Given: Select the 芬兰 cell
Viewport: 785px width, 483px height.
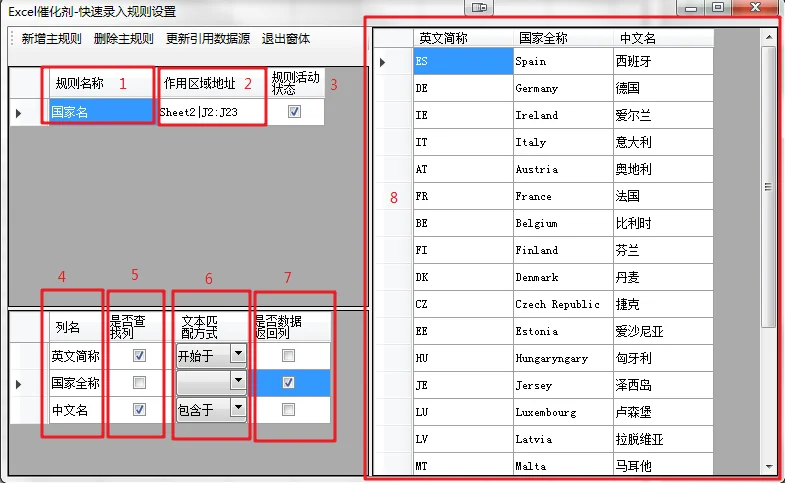Looking at the screenshot, I should point(663,250).
